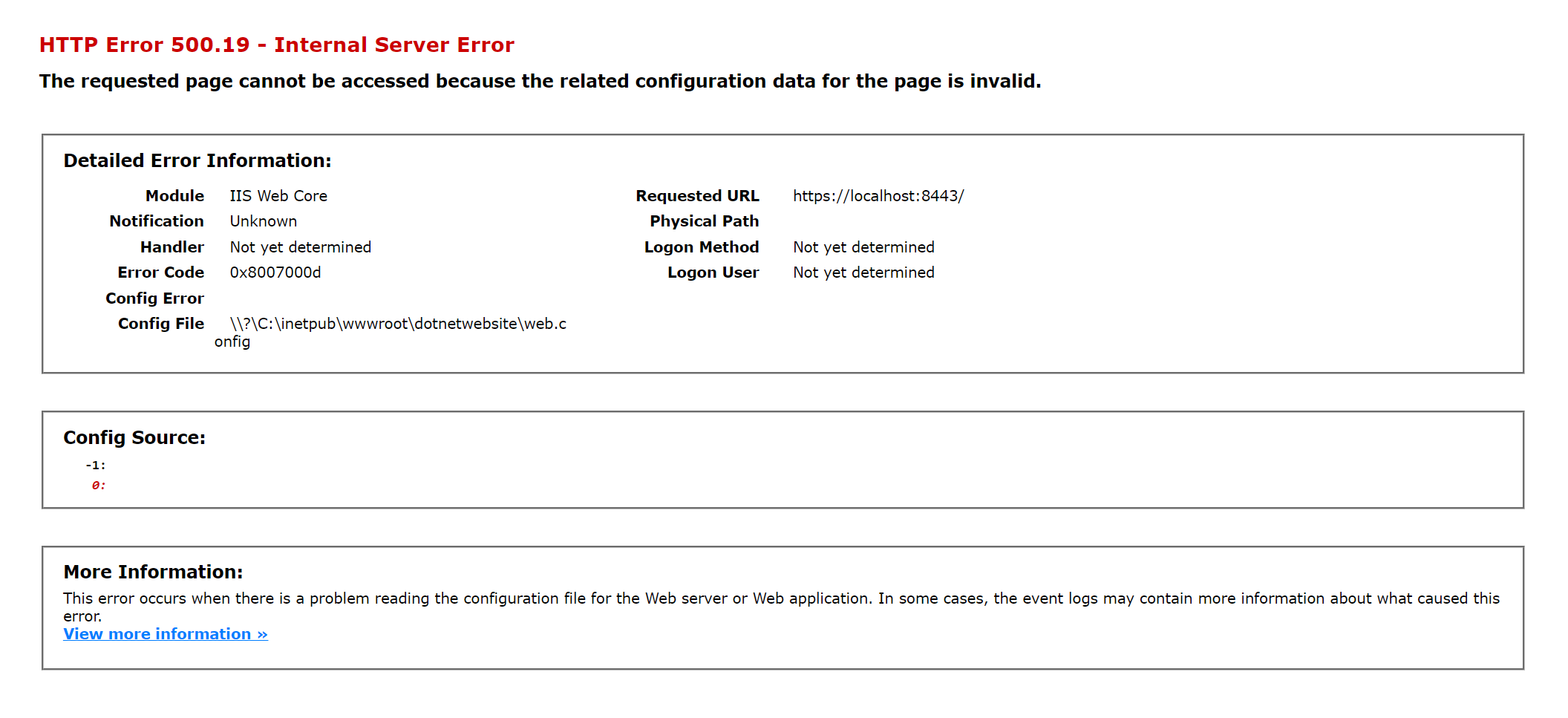
Task: Click the IIS Web Core module name
Action: [x=278, y=195]
